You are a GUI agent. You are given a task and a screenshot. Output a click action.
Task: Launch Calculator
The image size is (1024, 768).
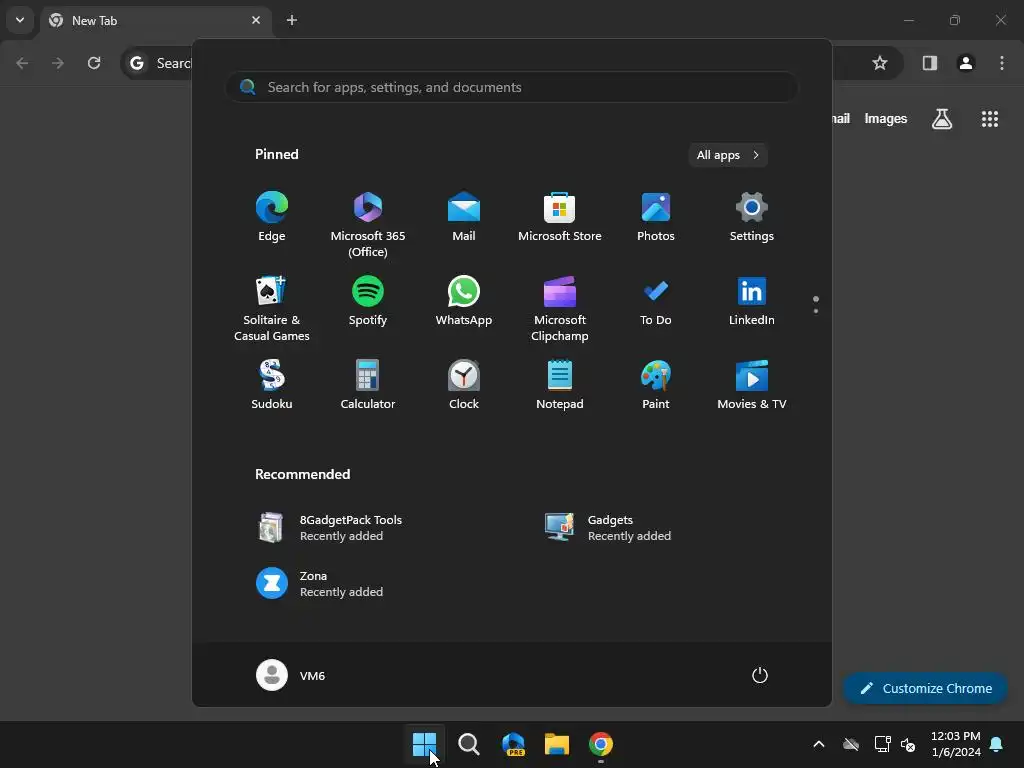368,385
